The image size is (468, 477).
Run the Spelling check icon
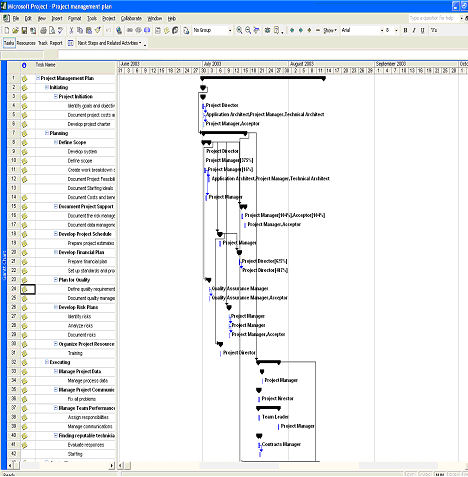[x=60, y=30]
